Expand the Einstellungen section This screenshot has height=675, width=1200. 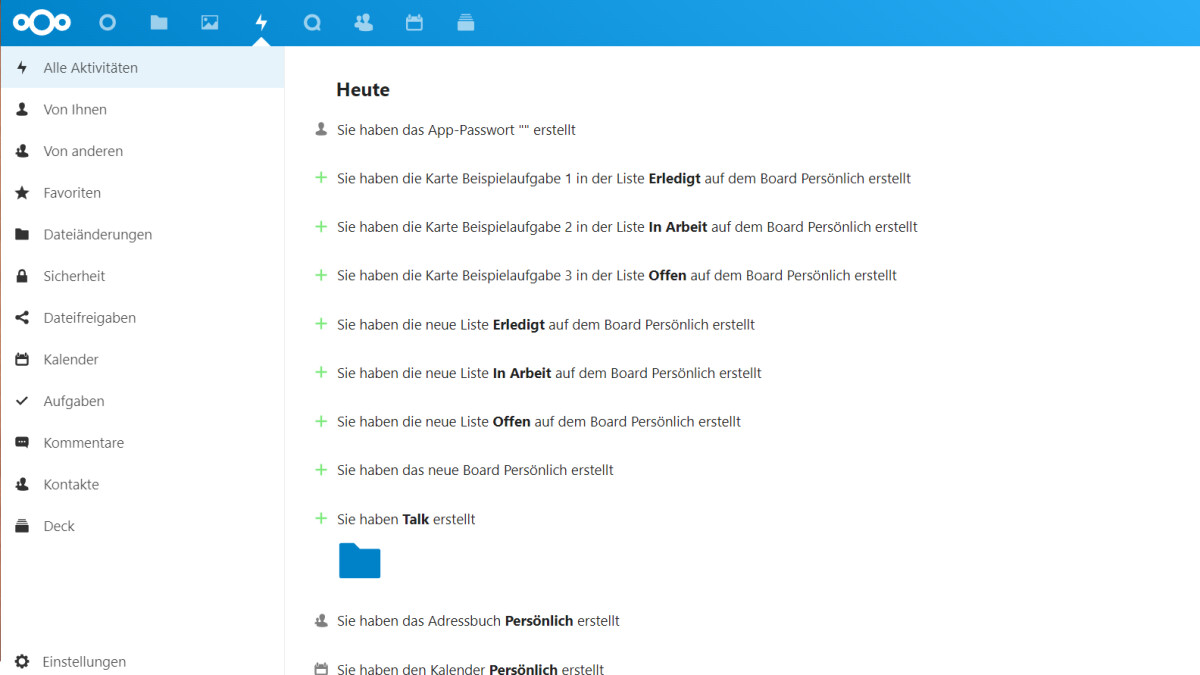[142, 662]
